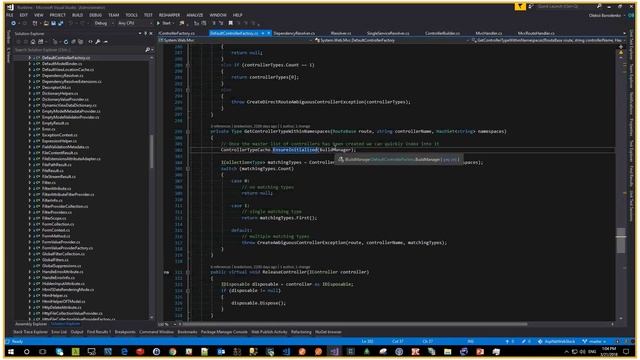Click the Open File toolbar icon
The height and width of the screenshot is (360, 640).
[46, 23]
